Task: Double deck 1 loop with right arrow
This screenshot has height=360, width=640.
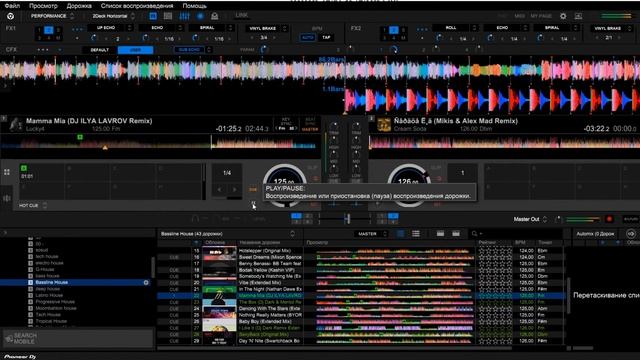Action: click(x=234, y=189)
